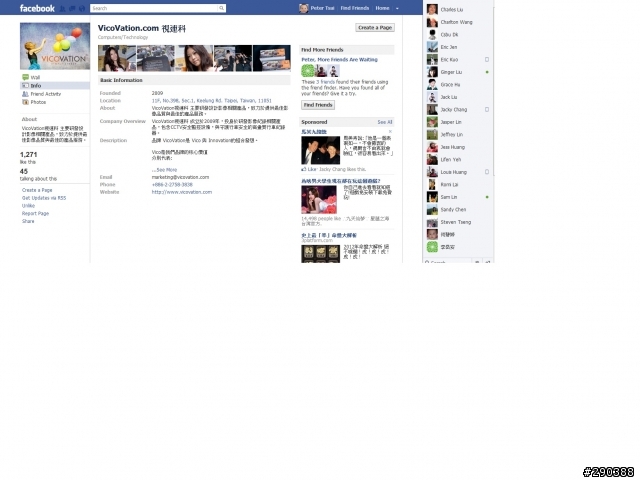The width and height of the screenshot is (640, 480).
Task: Click Eric Kao's mobile status icon
Action: pyautogui.click(x=487, y=60)
